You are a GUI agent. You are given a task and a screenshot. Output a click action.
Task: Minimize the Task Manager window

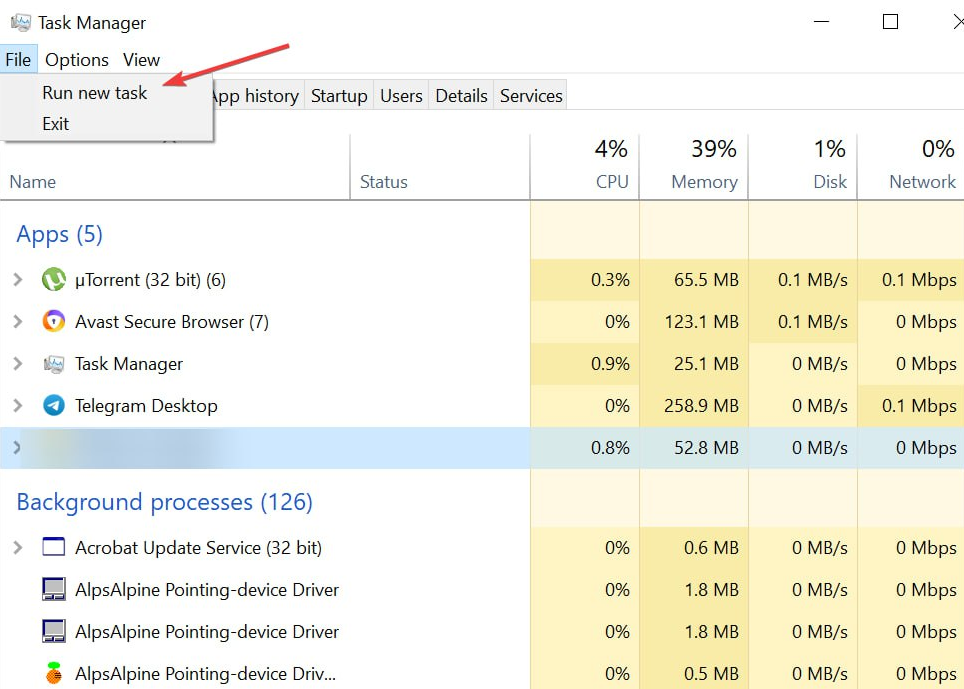click(821, 22)
